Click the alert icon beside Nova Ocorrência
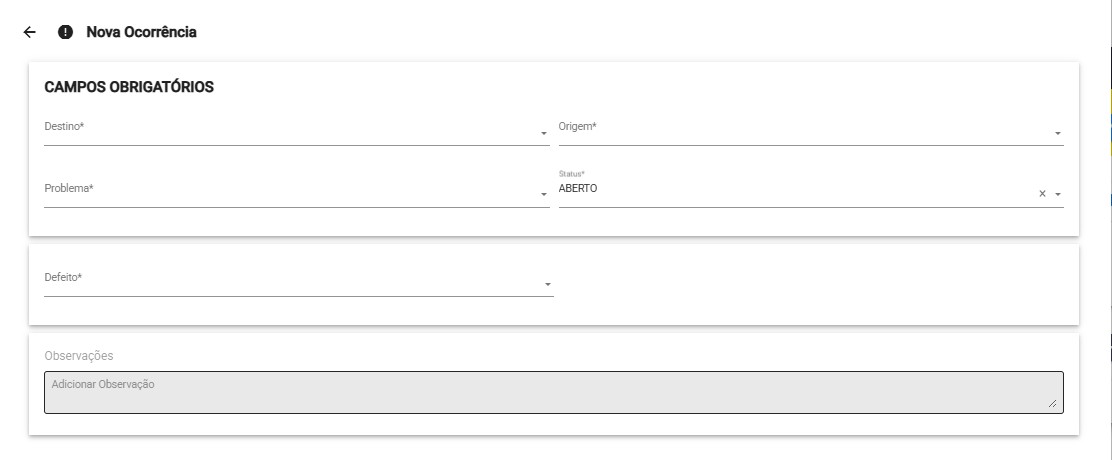The width and height of the screenshot is (1112, 460). click(x=66, y=32)
